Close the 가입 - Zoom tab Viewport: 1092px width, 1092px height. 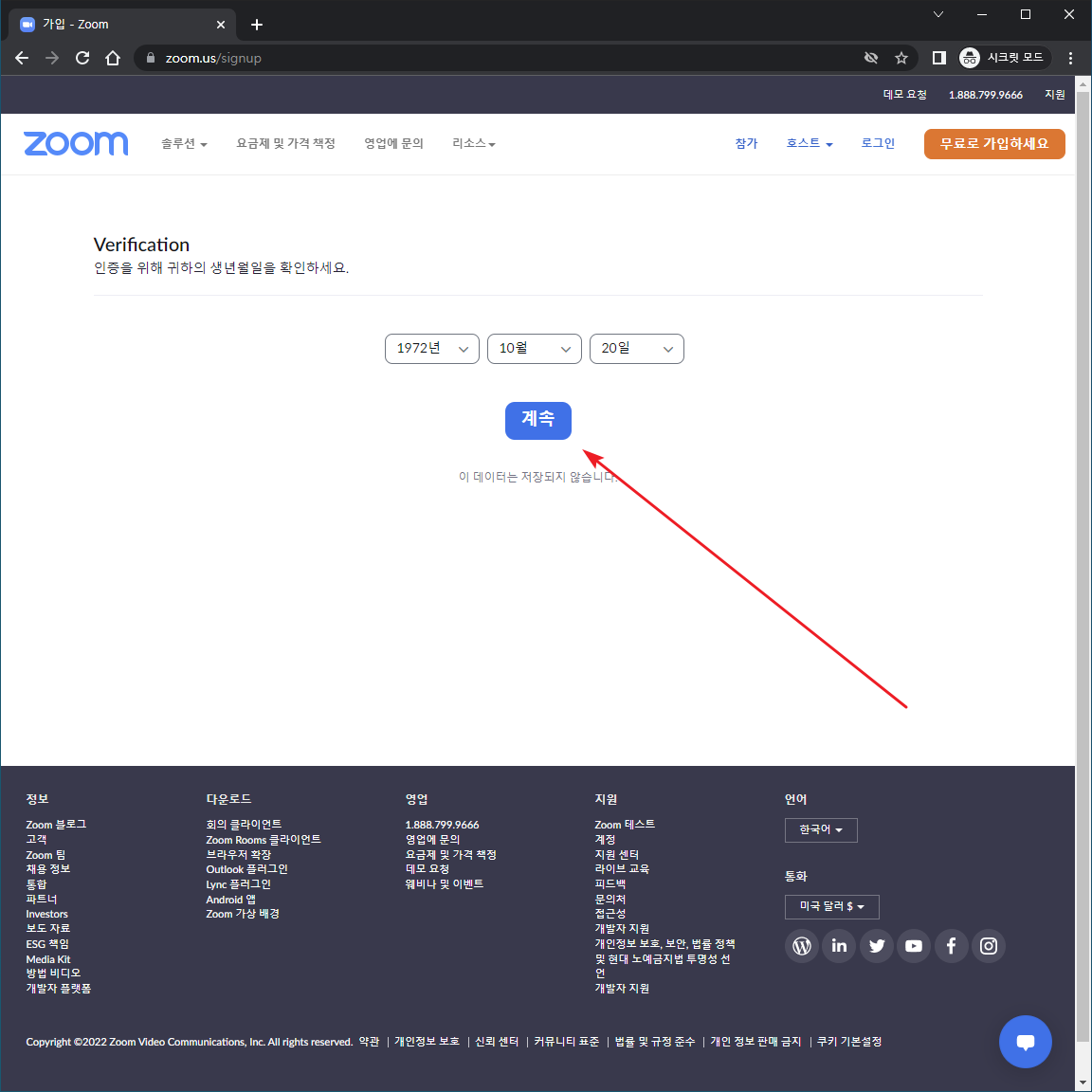pyautogui.click(x=221, y=25)
